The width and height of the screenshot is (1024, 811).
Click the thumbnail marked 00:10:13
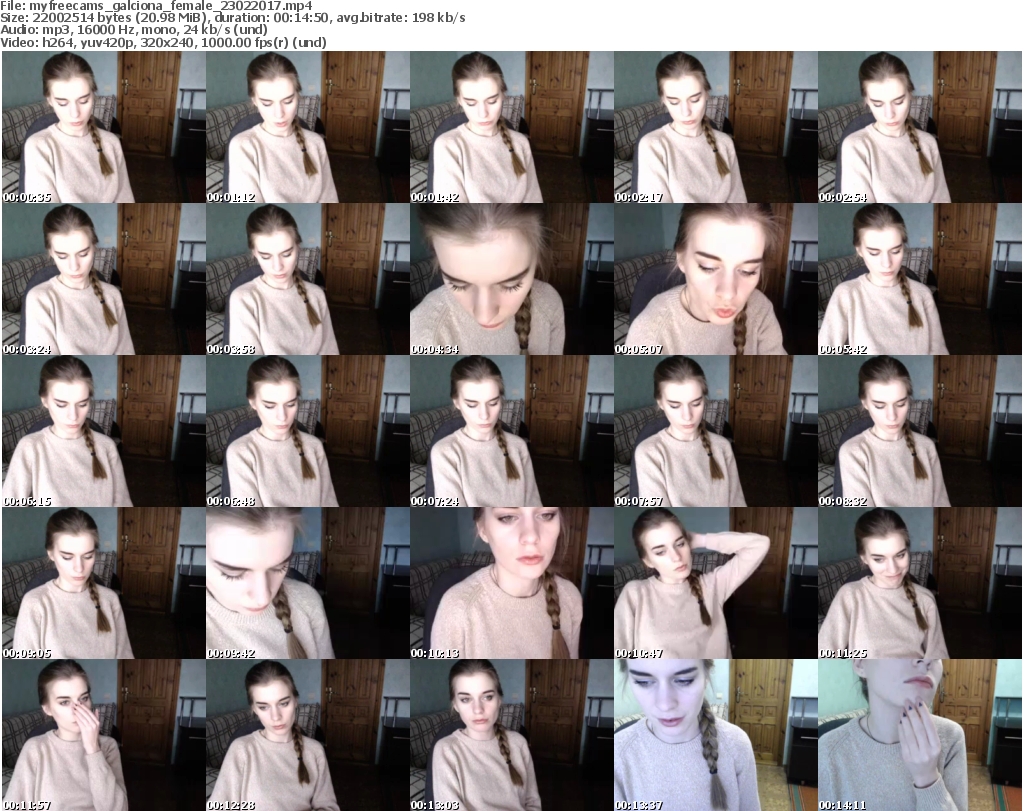coord(511,584)
